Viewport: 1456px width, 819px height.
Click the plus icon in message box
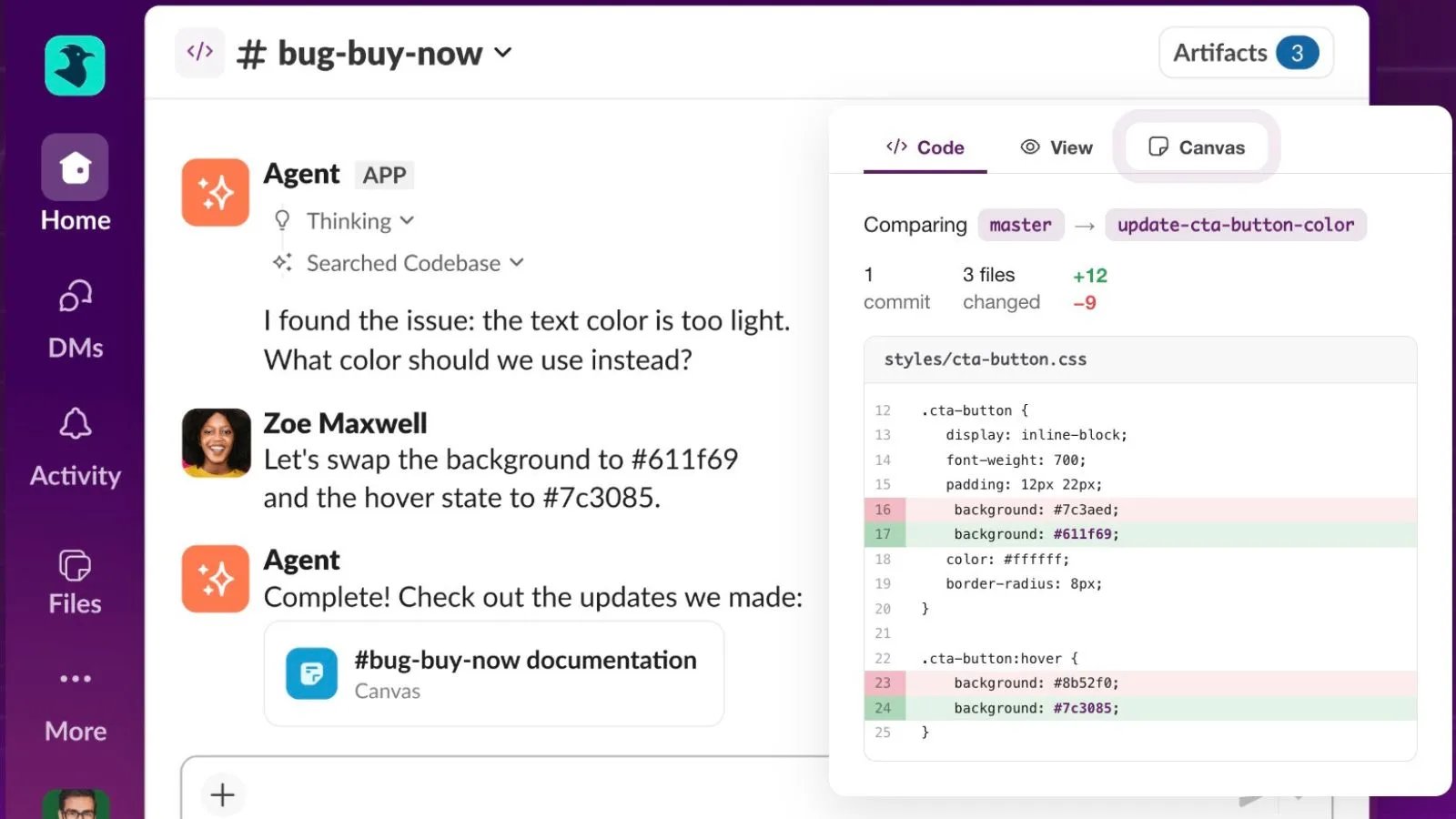point(222,794)
